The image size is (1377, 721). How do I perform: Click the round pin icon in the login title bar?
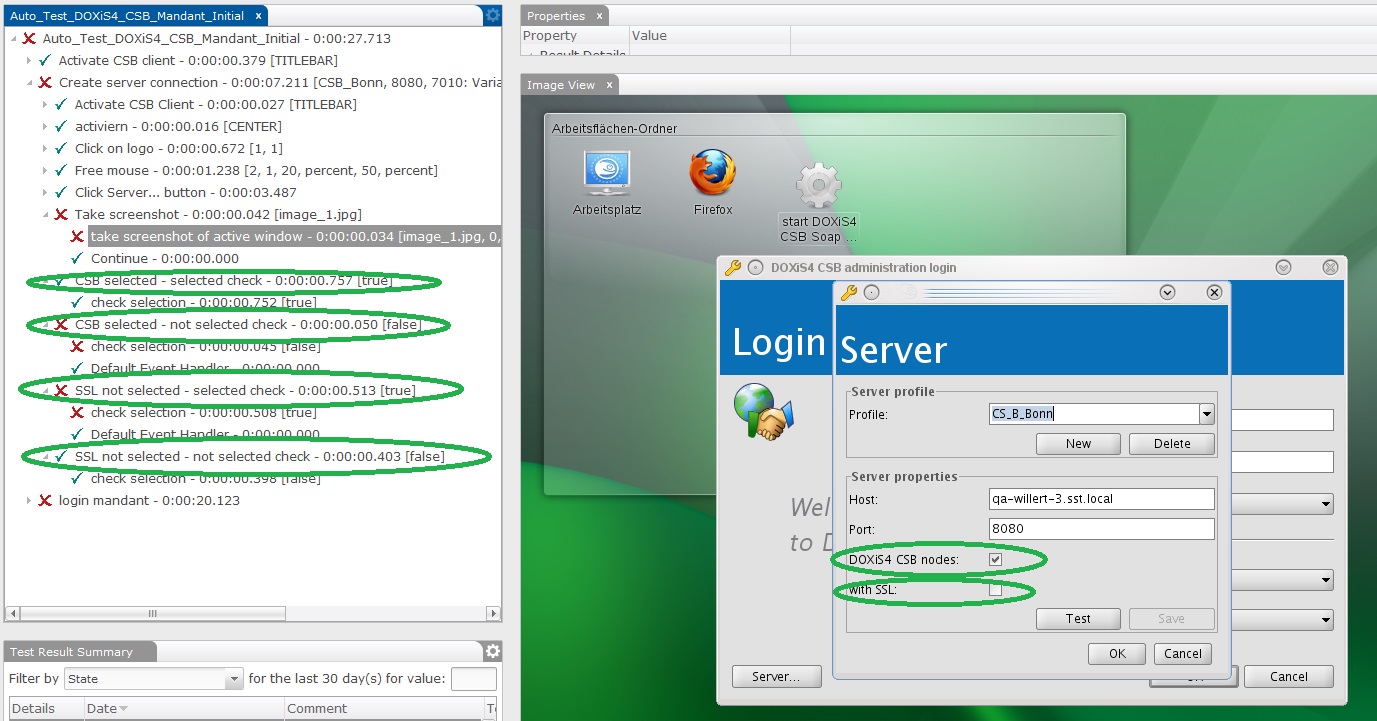tap(755, 267)
